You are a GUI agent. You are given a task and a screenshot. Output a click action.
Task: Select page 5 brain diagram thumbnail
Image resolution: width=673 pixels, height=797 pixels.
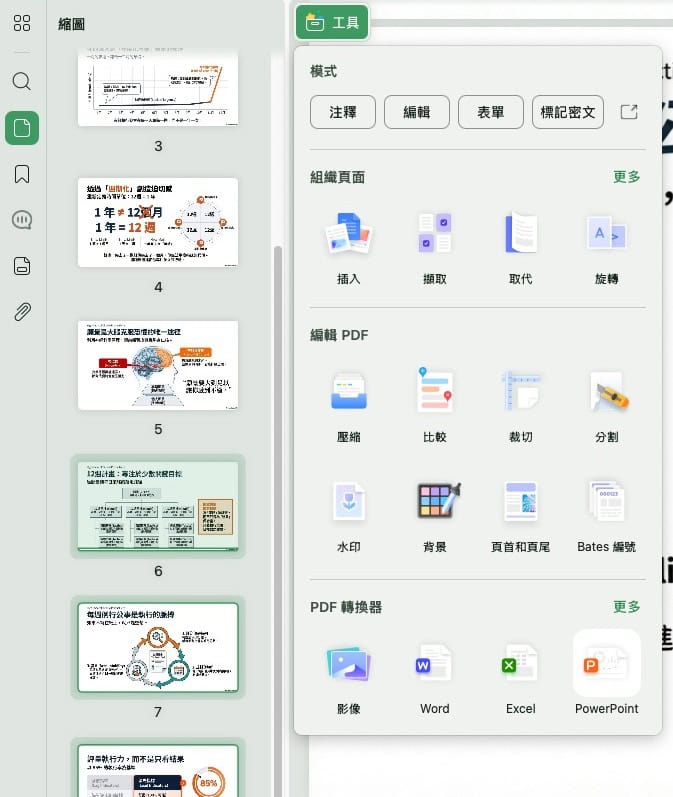click(158, 365)
